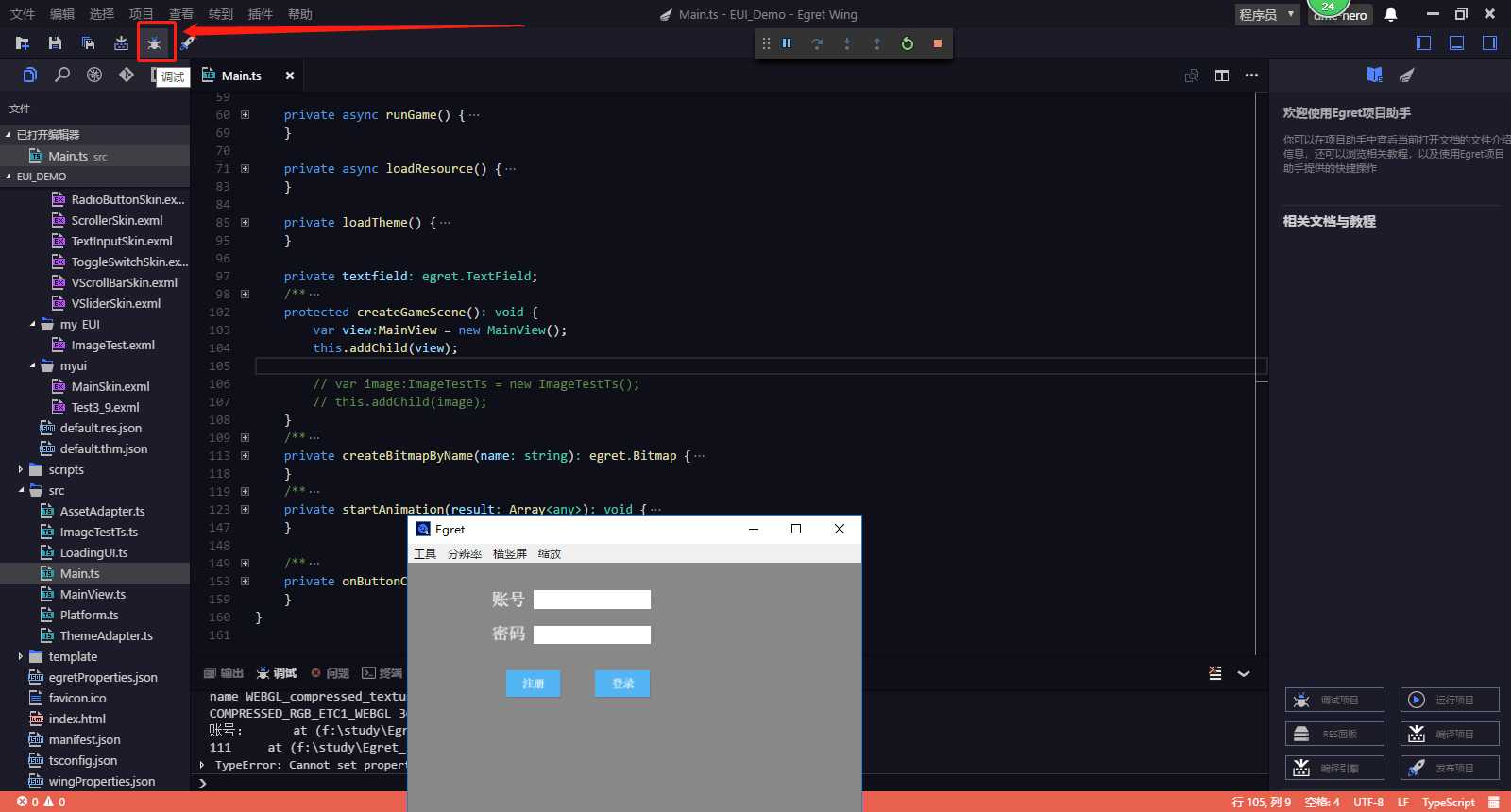
Task: Unfold the createBitmapByName code block
Action: point(245,456)
